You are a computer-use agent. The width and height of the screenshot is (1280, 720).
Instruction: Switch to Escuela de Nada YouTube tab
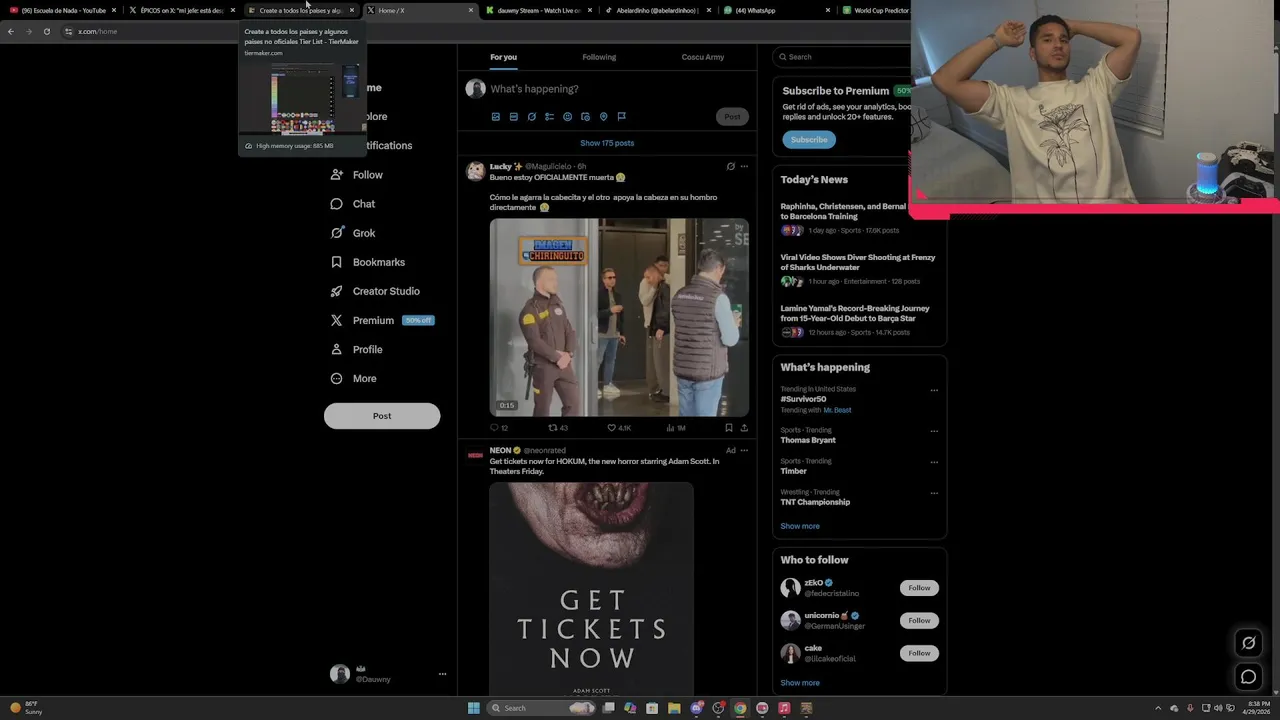(x=63, y=10)
